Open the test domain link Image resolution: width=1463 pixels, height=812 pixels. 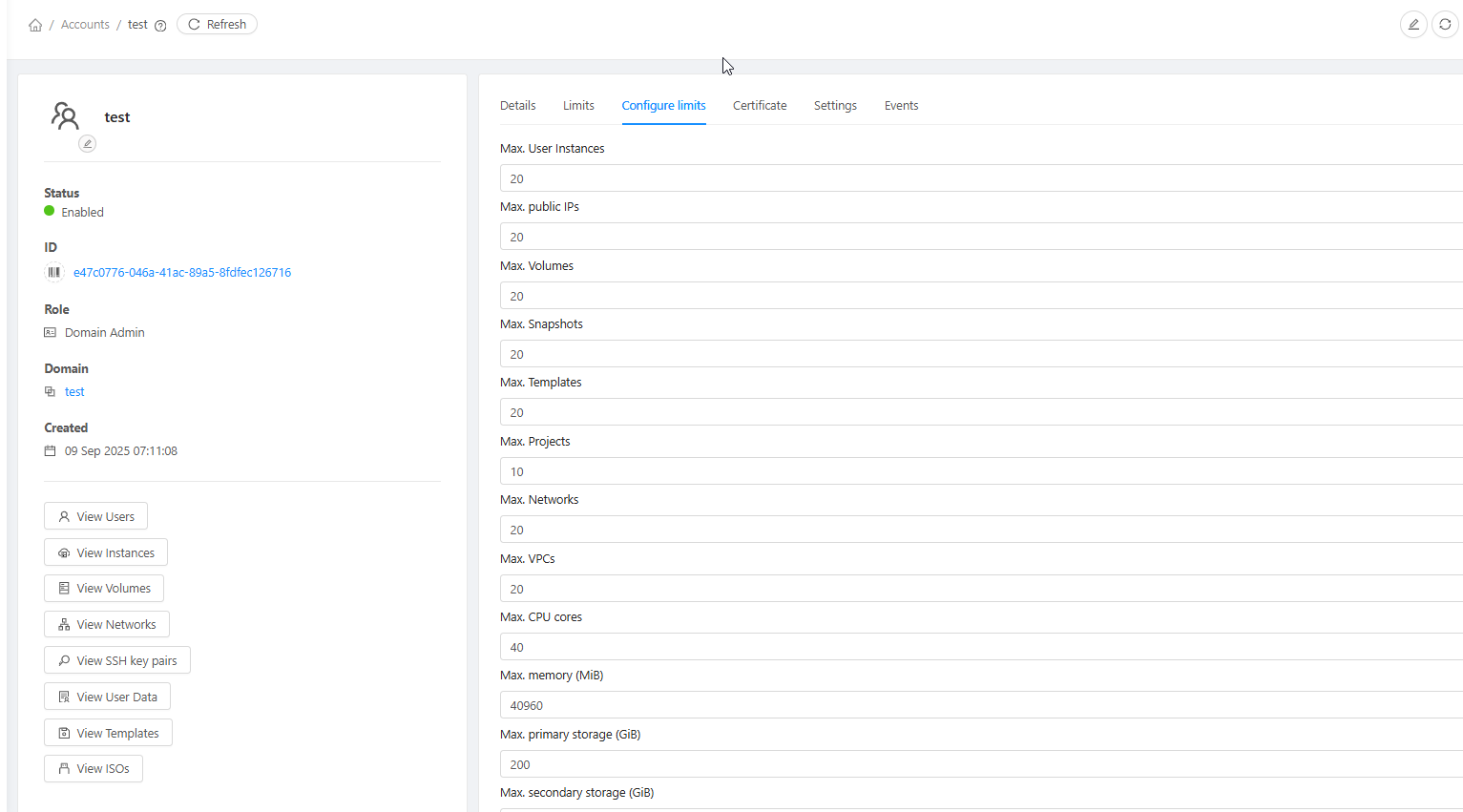tap(74, 392)
